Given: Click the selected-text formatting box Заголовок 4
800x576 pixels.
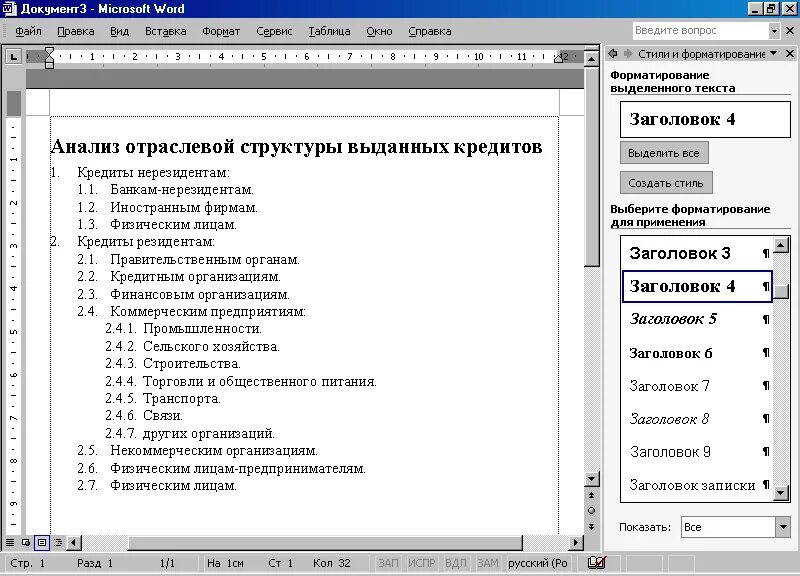Looking at the screenshot, I should 705,119.
